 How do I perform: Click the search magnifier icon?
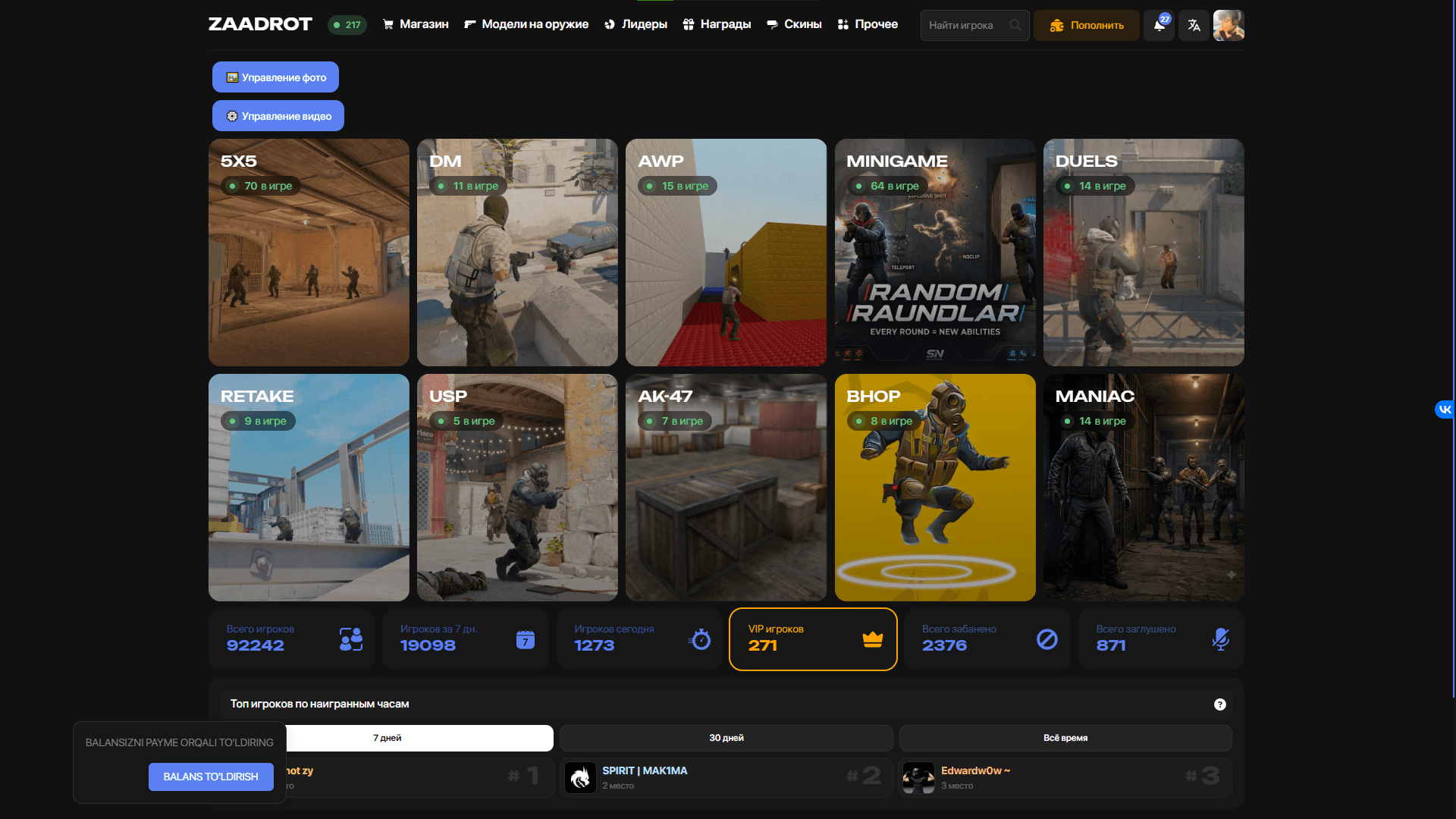click(x=1015, y=25)
